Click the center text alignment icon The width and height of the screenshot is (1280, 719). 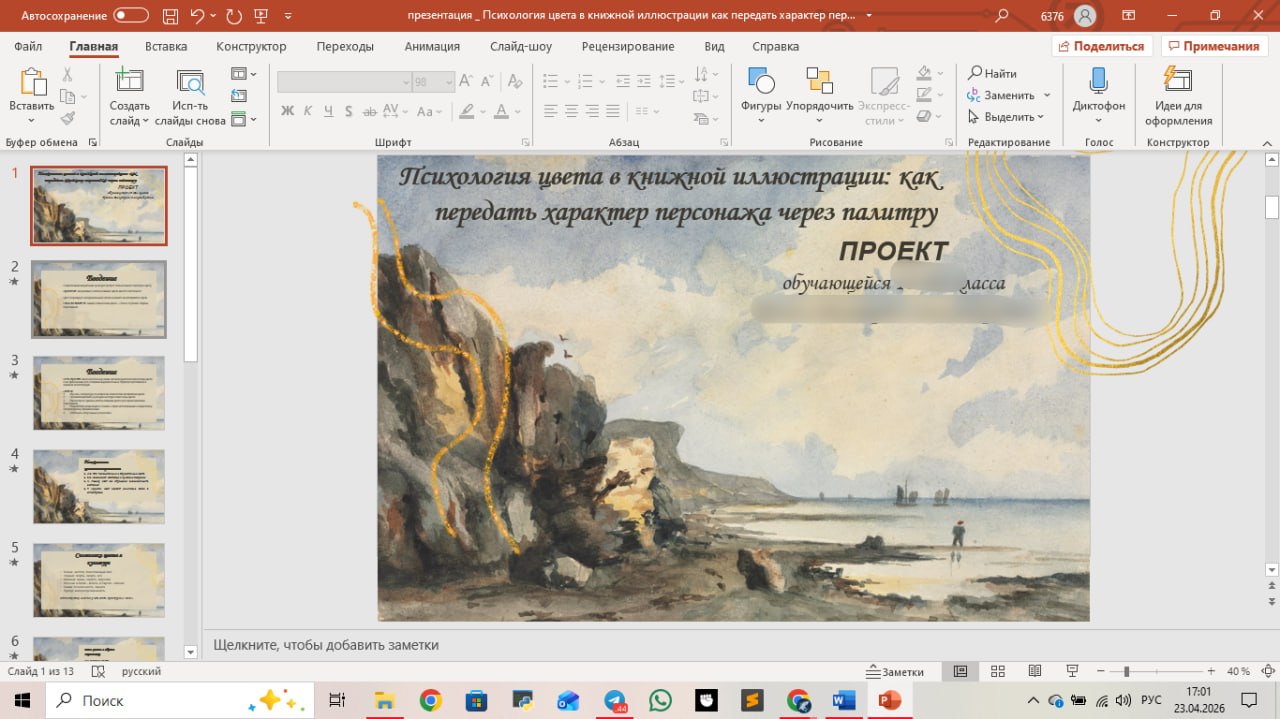(x=571, y=111)
